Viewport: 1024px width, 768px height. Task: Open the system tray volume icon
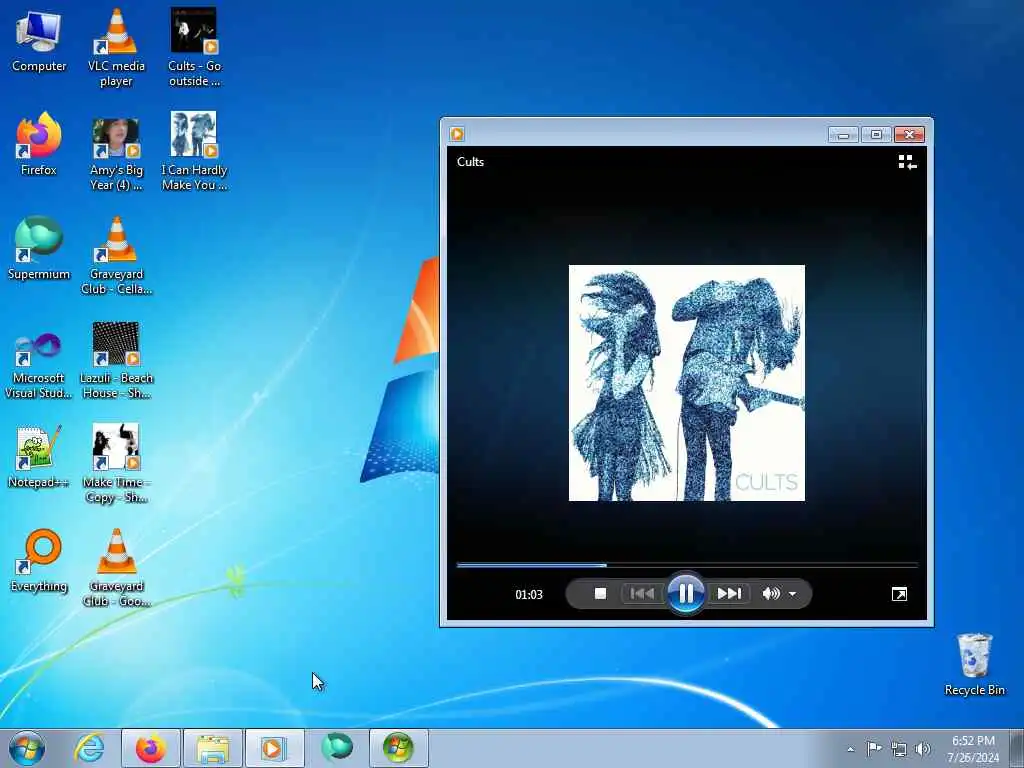[922, 749]
